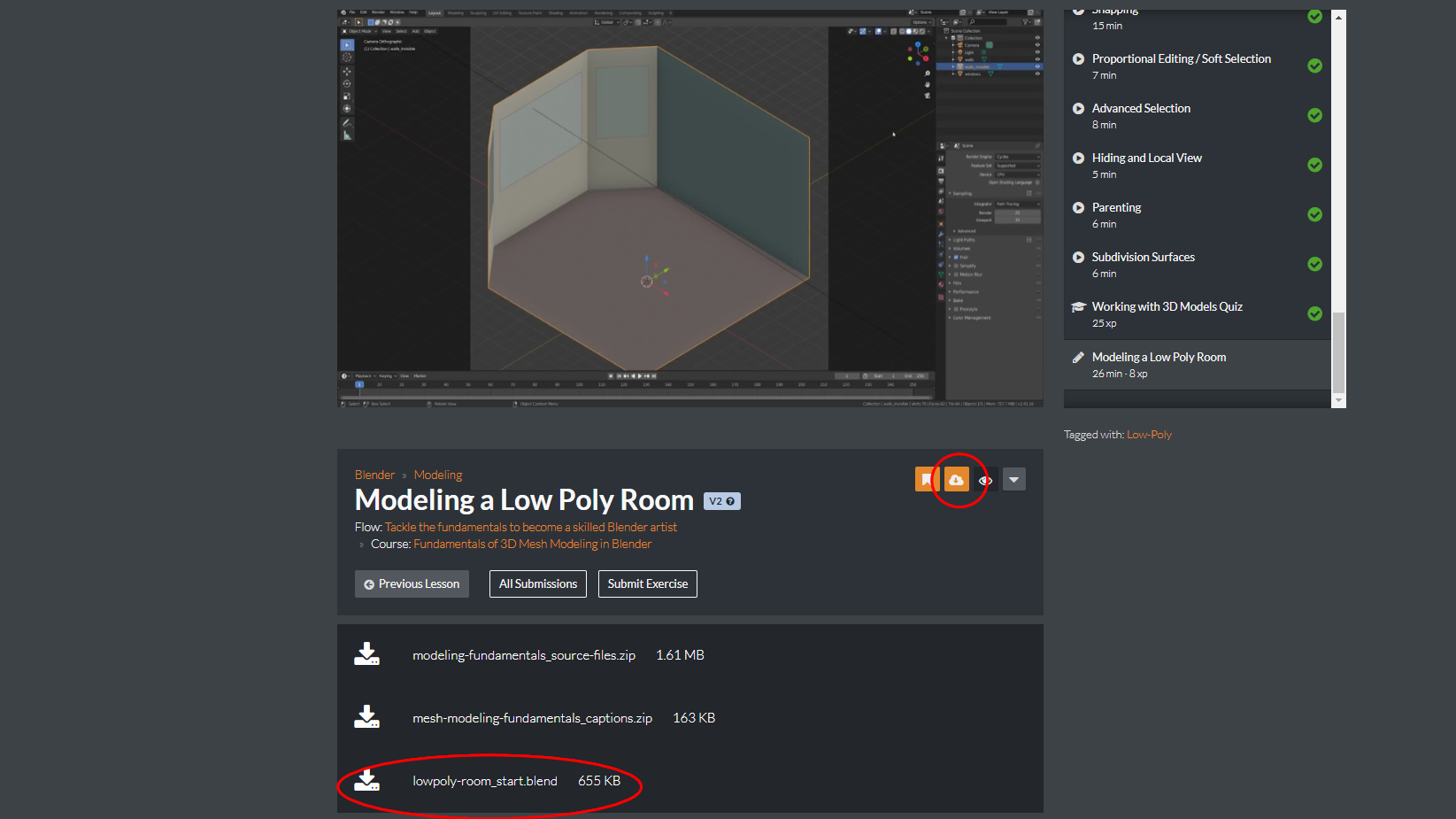This screenshot has height=819, width=1456.
Task: Click the Submit Exercise button
Action: [x=648, y=583]
